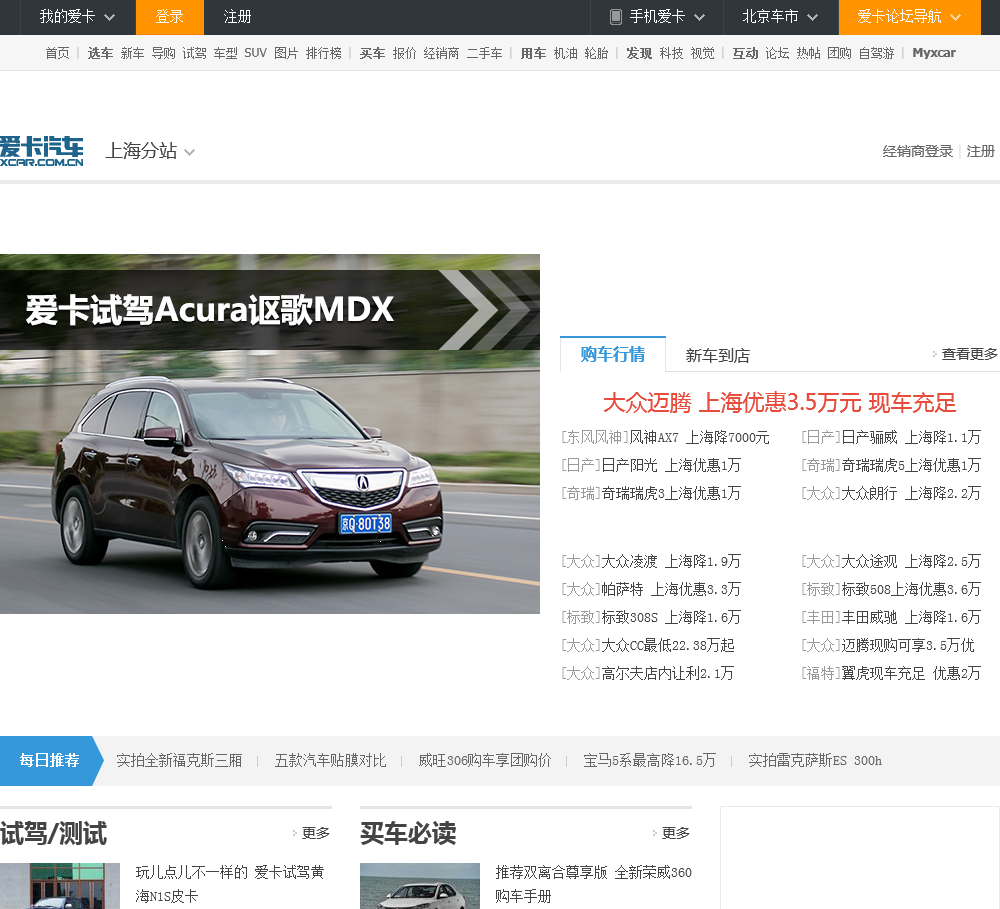
Task: Open headline 大众迈腾 上海优惠3.5万元
Action: (779, 403)
